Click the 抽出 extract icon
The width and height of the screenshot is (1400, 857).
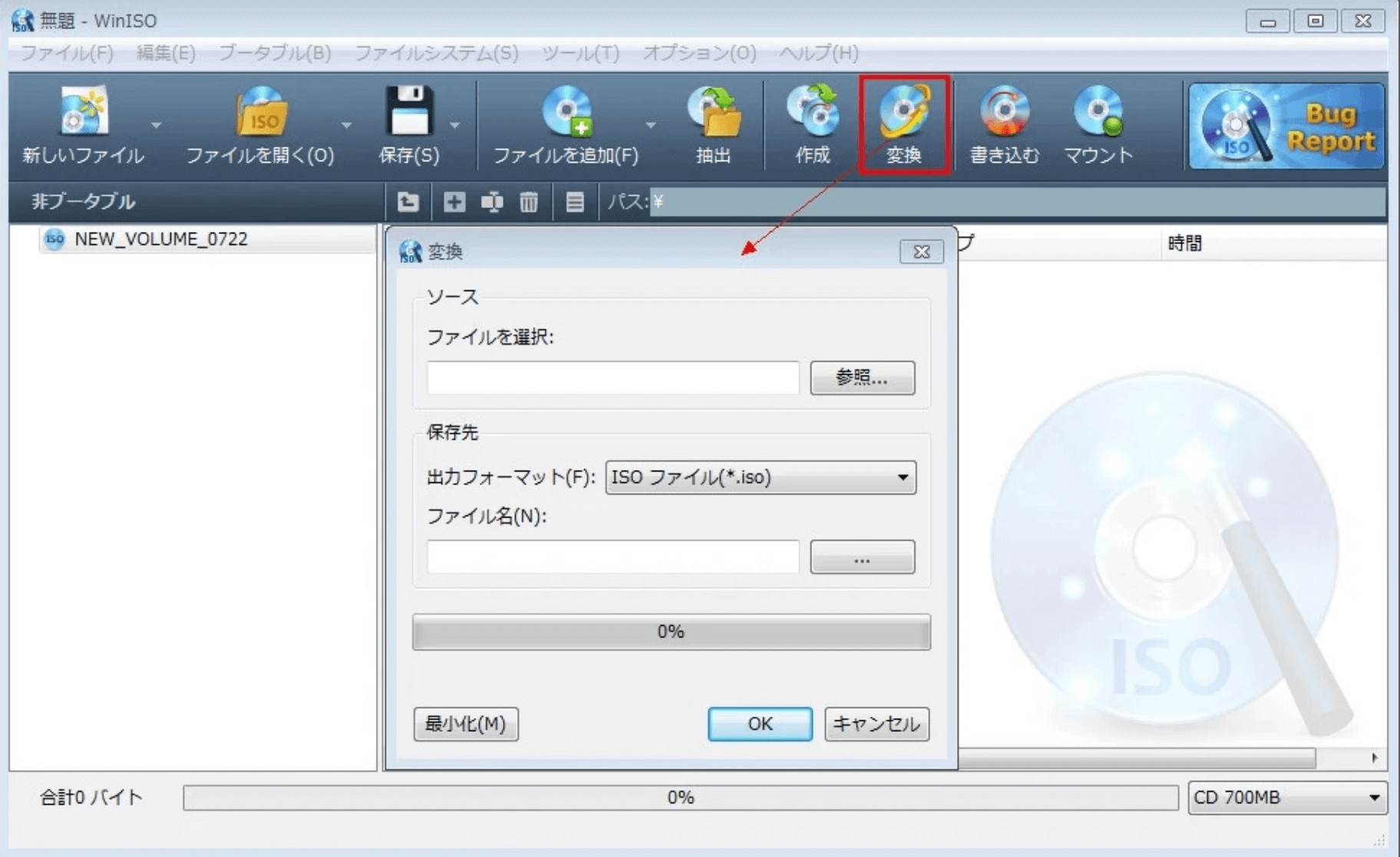tap(714, 113)
